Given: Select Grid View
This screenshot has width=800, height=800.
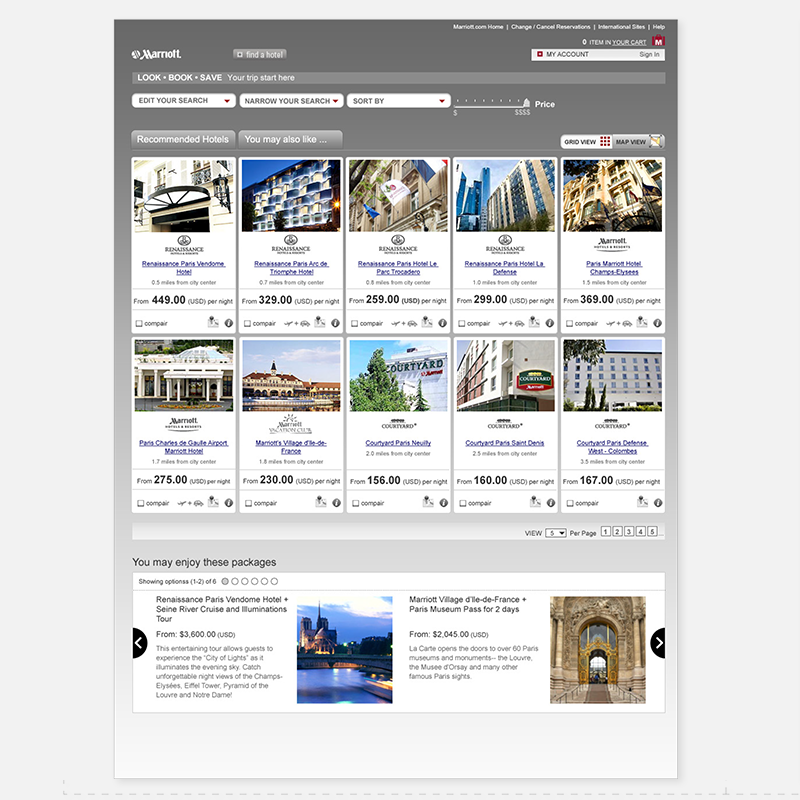Looking at the screenshot, I should click(587, 142).
